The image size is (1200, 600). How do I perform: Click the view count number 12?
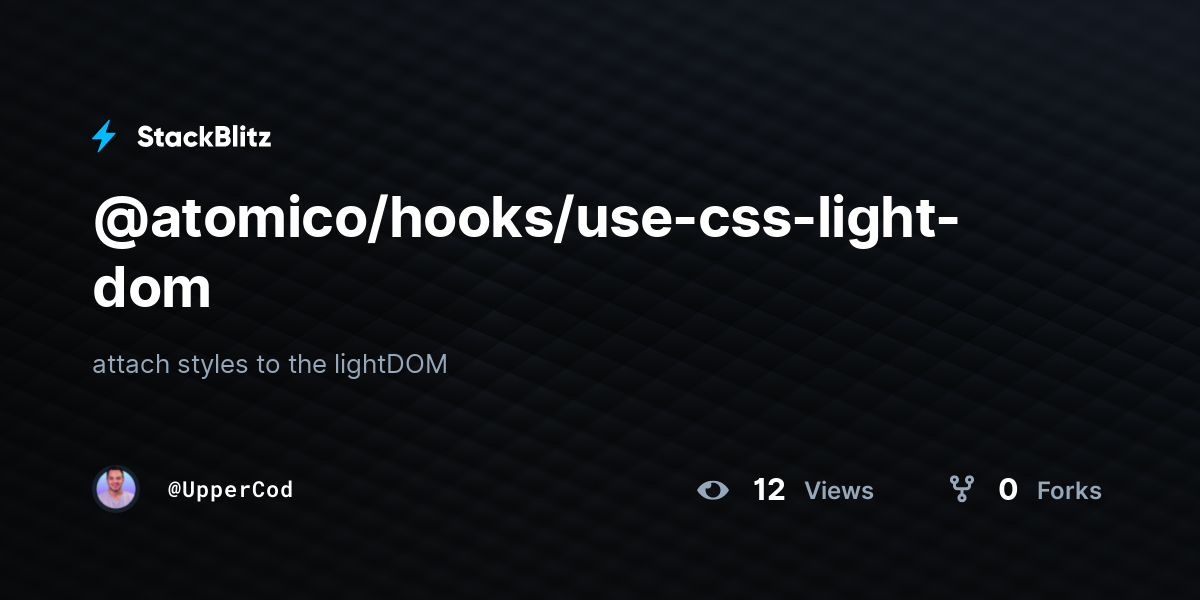pos(769,490)
